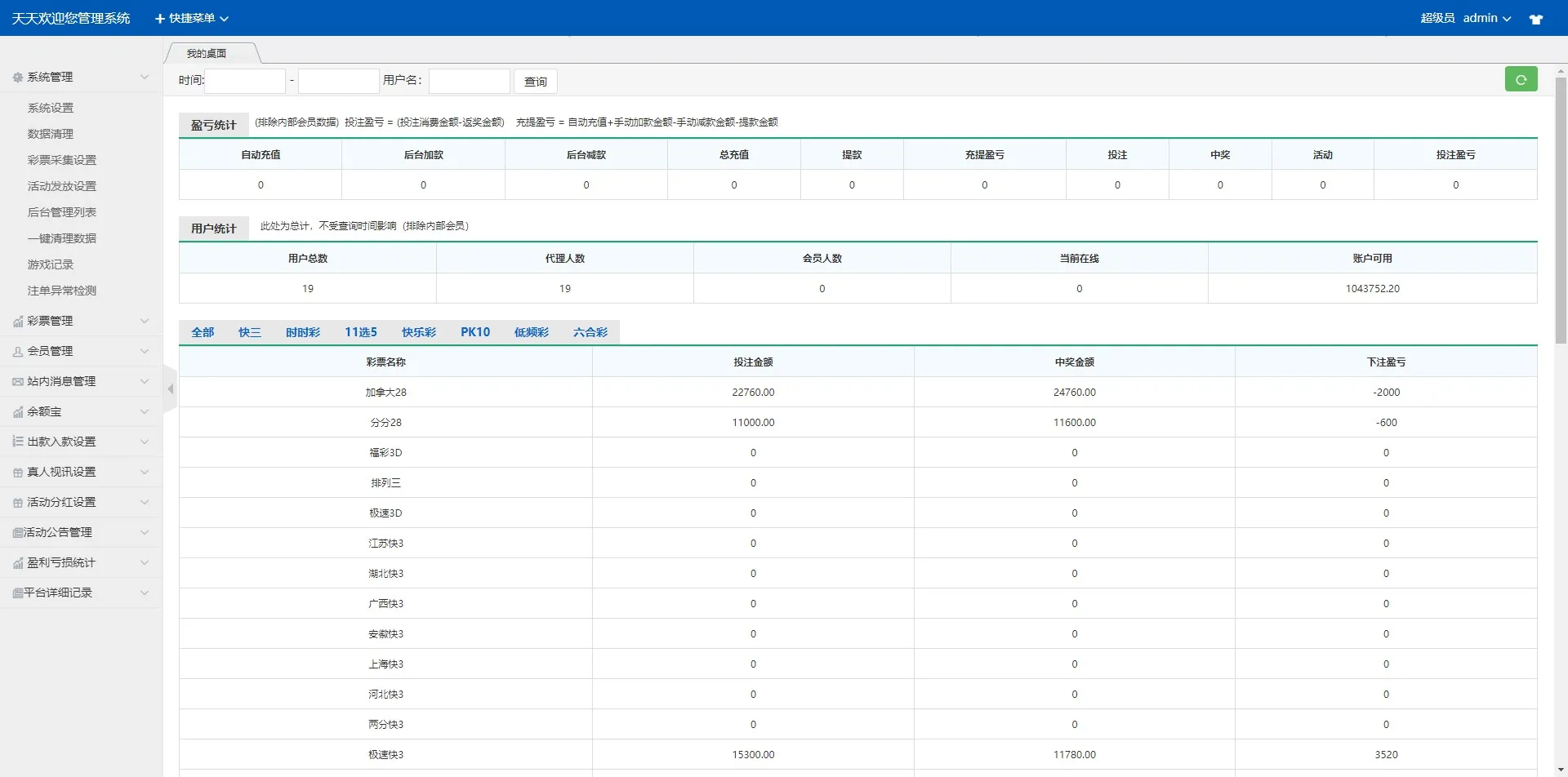Screen dimensions: 1568x777
Task: Click the 出款入款设置 list icon
Action: [x=16, y=442]
